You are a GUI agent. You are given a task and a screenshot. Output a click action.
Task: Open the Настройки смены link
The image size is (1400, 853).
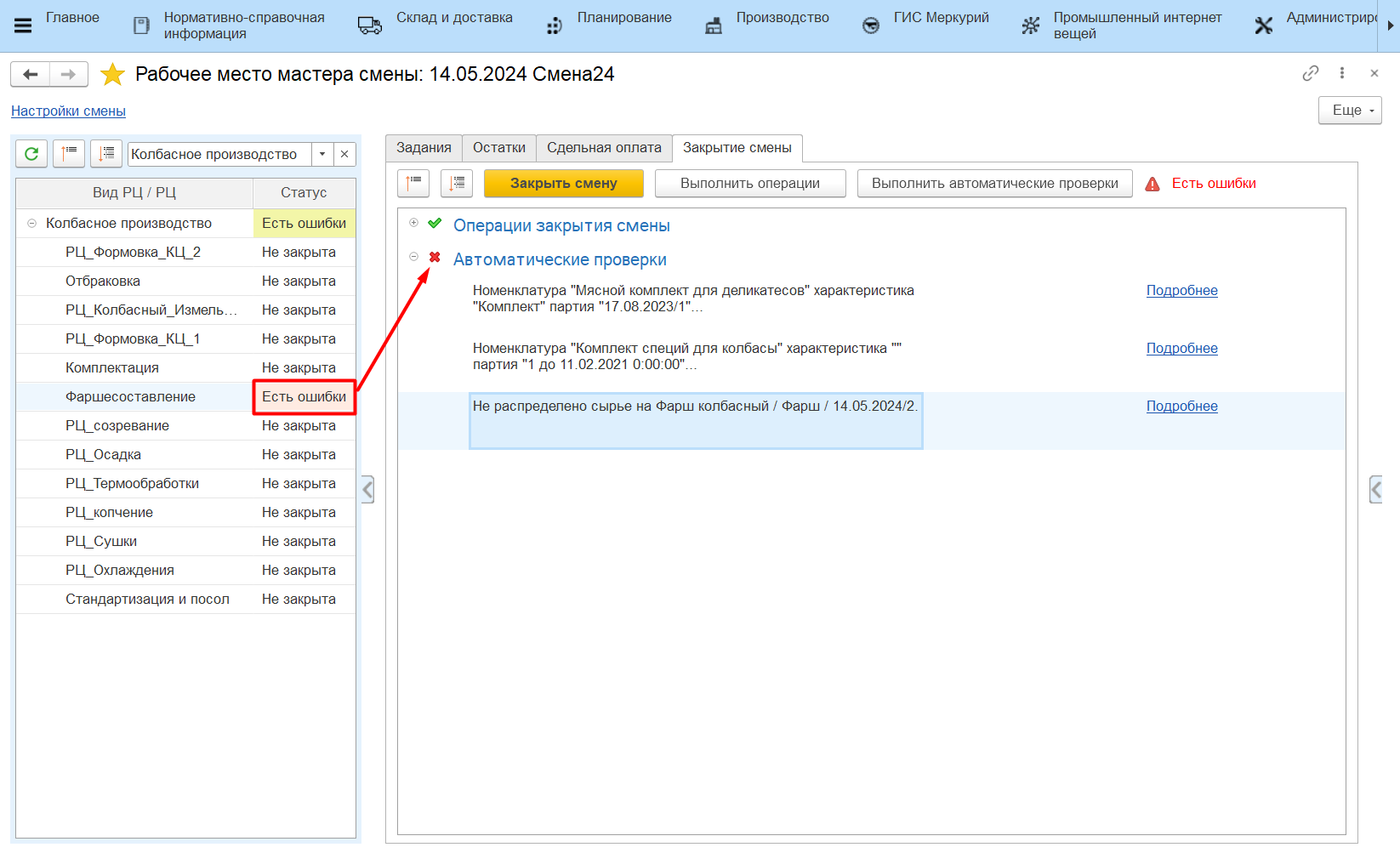(68, 111)
